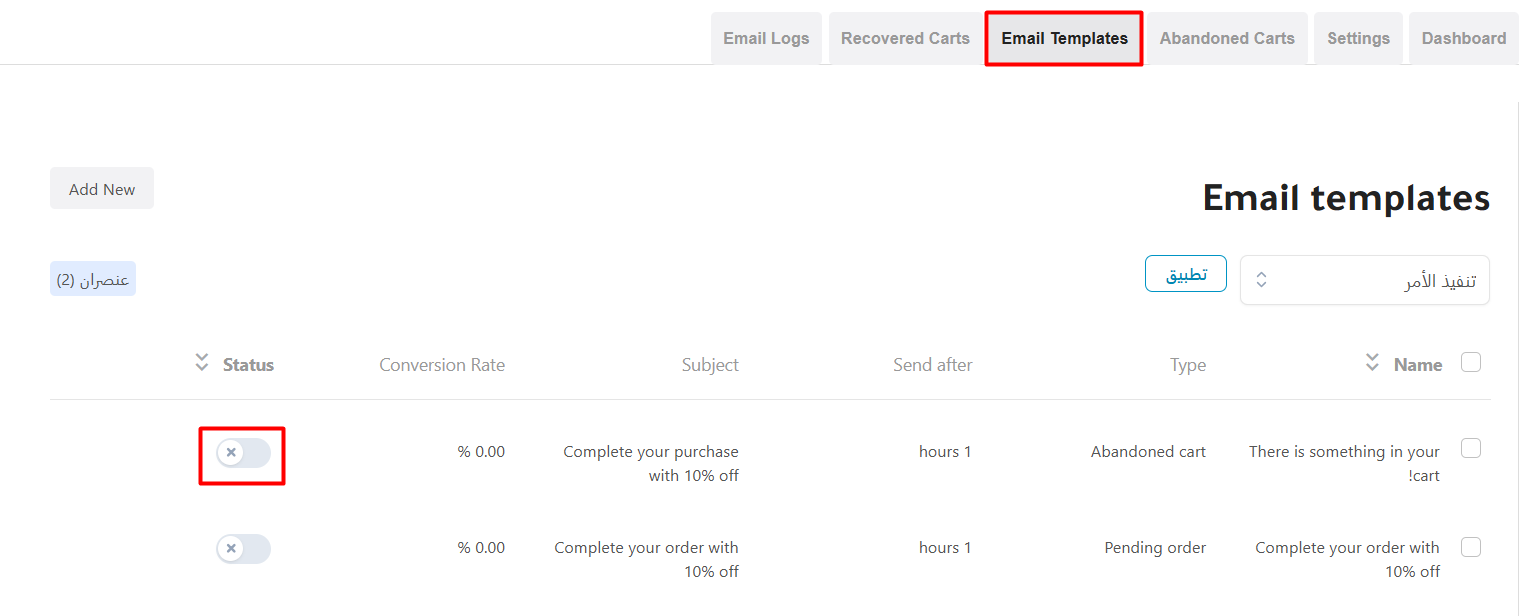Click the sort arrows beside Status
The image size is (1524, 616).
pos(202,362)
